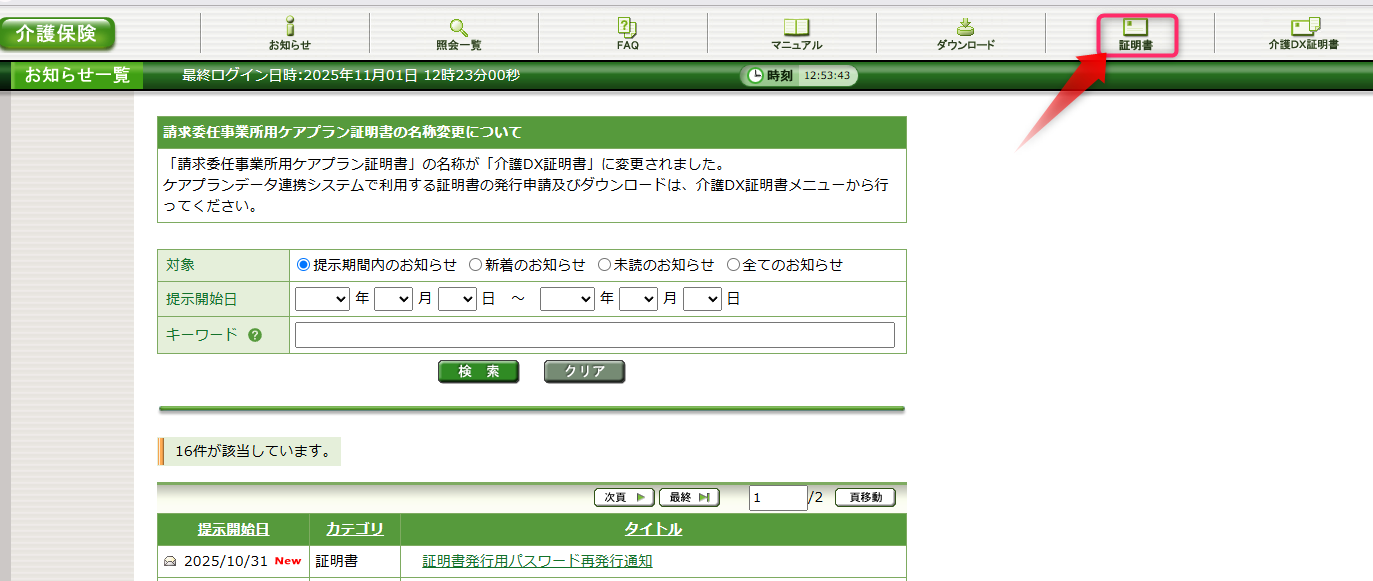Select 新着のお知らせ radio button
This screenshot has width=1373, height=581.
(475, 265)
